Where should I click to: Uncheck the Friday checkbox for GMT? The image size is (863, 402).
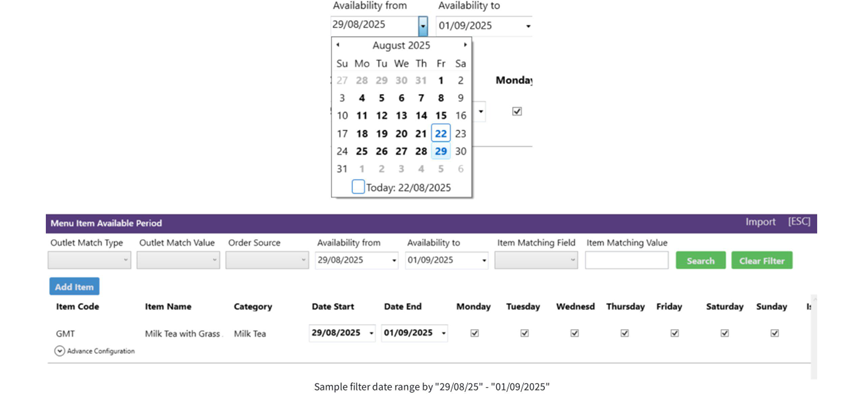pos(675,333)
